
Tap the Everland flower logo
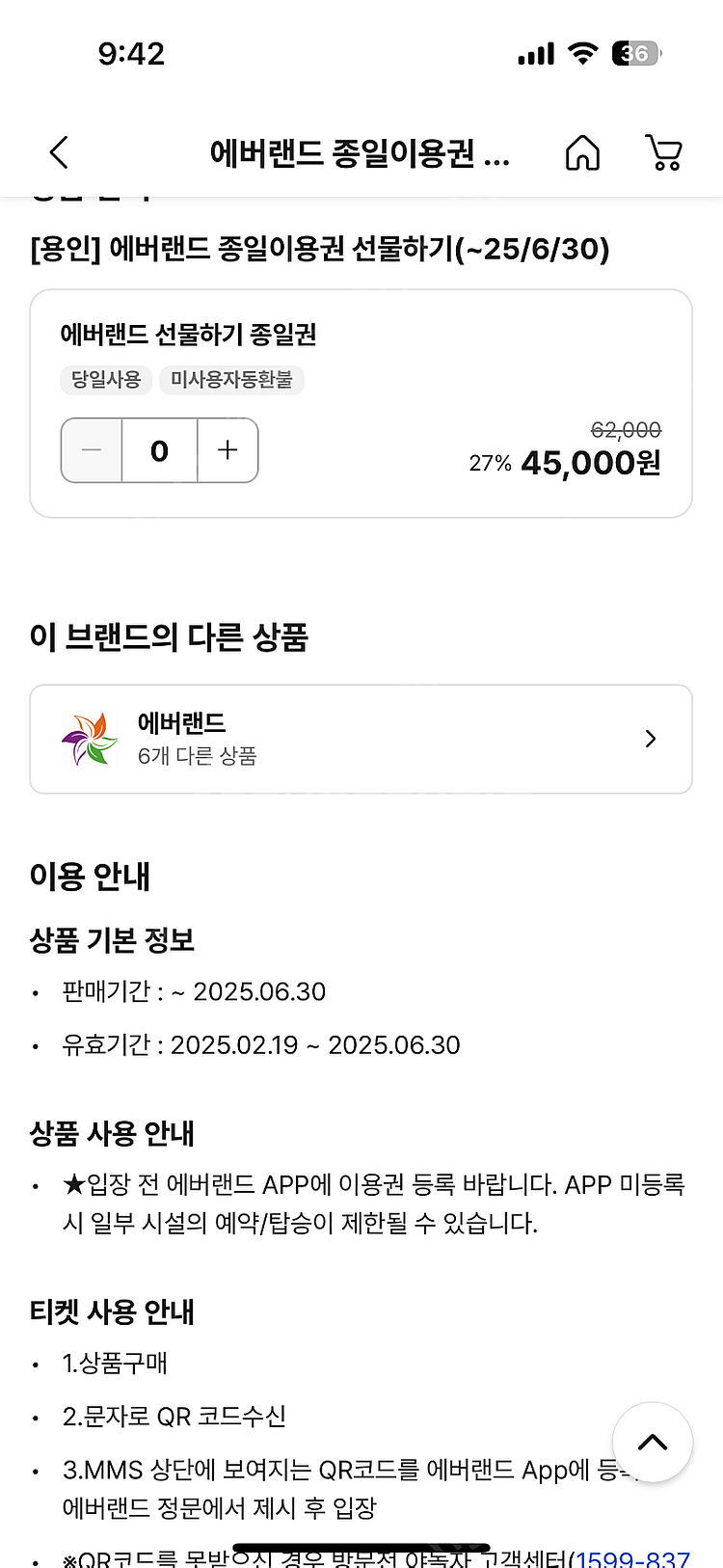point(89,740)
